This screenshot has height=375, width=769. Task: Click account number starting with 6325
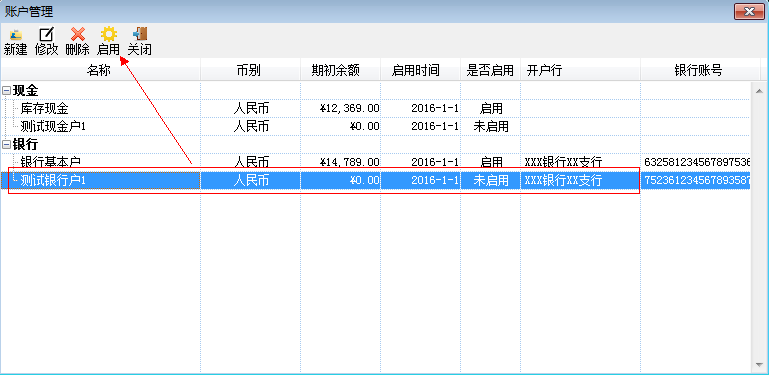[x=695, y=162]
